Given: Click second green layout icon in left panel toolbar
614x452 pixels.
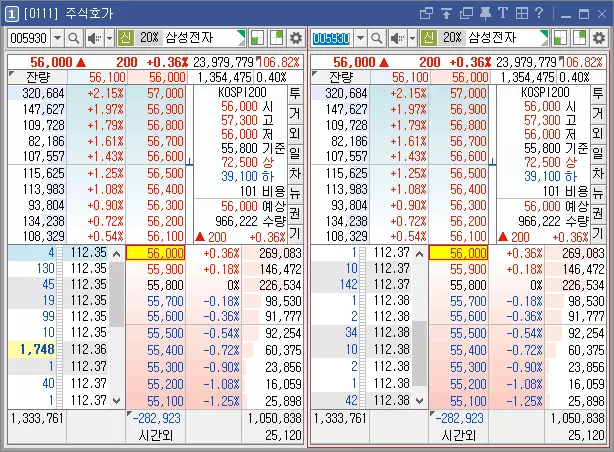Looking at the screenshot, I should [x=276, y=38].
